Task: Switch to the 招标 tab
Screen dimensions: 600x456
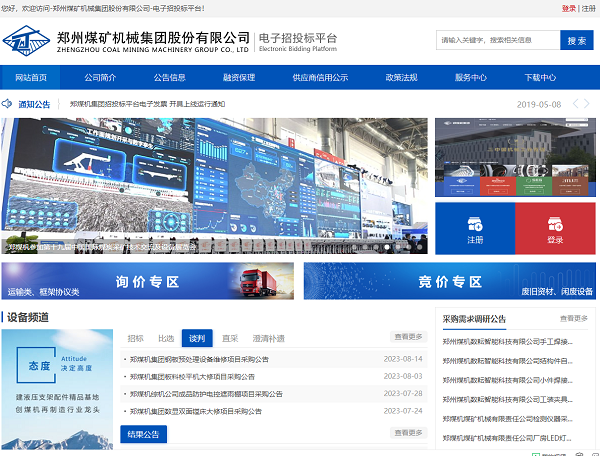Action: tap(135, 338)
